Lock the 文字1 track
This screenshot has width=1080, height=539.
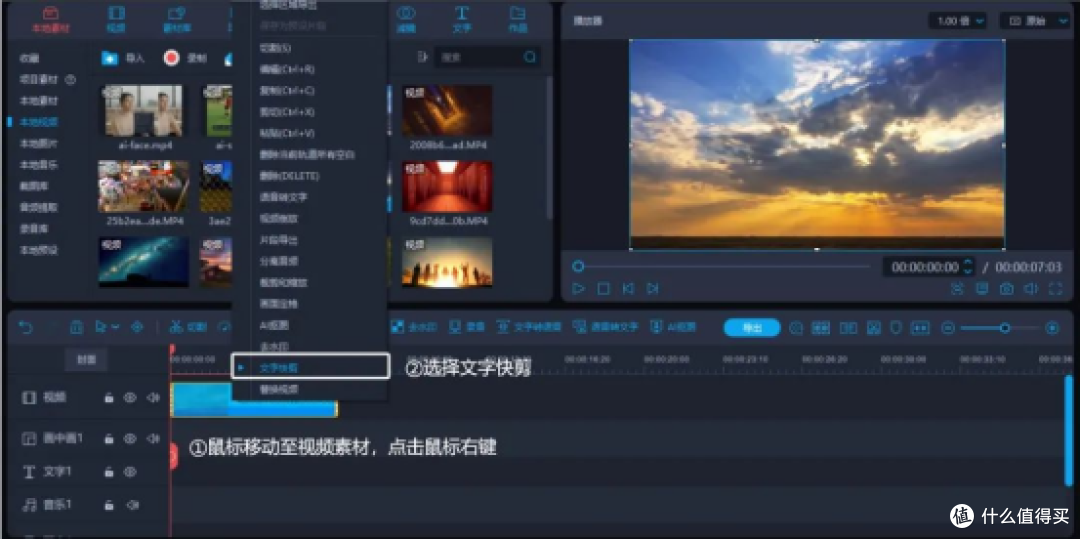tap(108, 472)
